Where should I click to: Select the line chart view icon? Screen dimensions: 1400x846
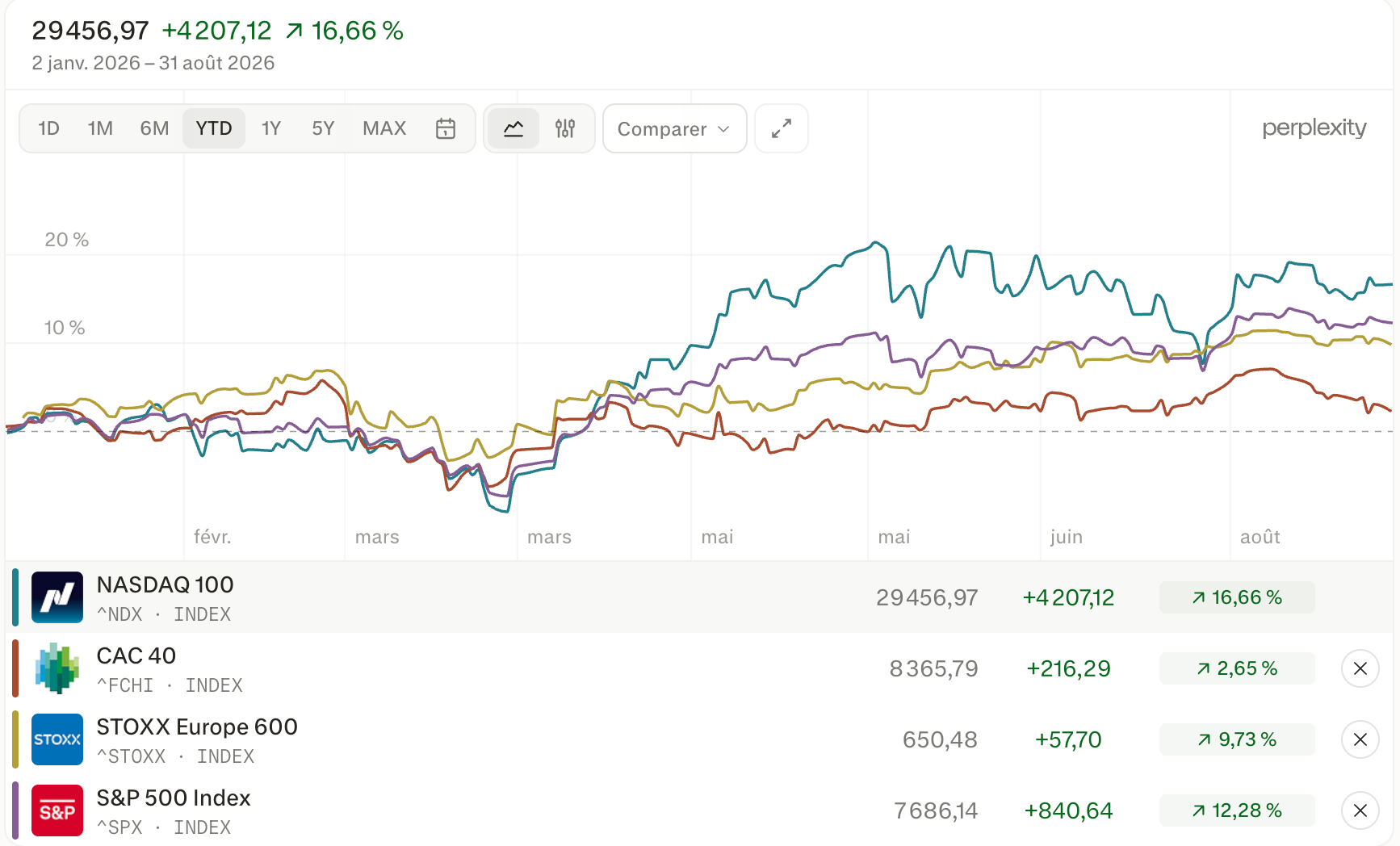[513, 128]
